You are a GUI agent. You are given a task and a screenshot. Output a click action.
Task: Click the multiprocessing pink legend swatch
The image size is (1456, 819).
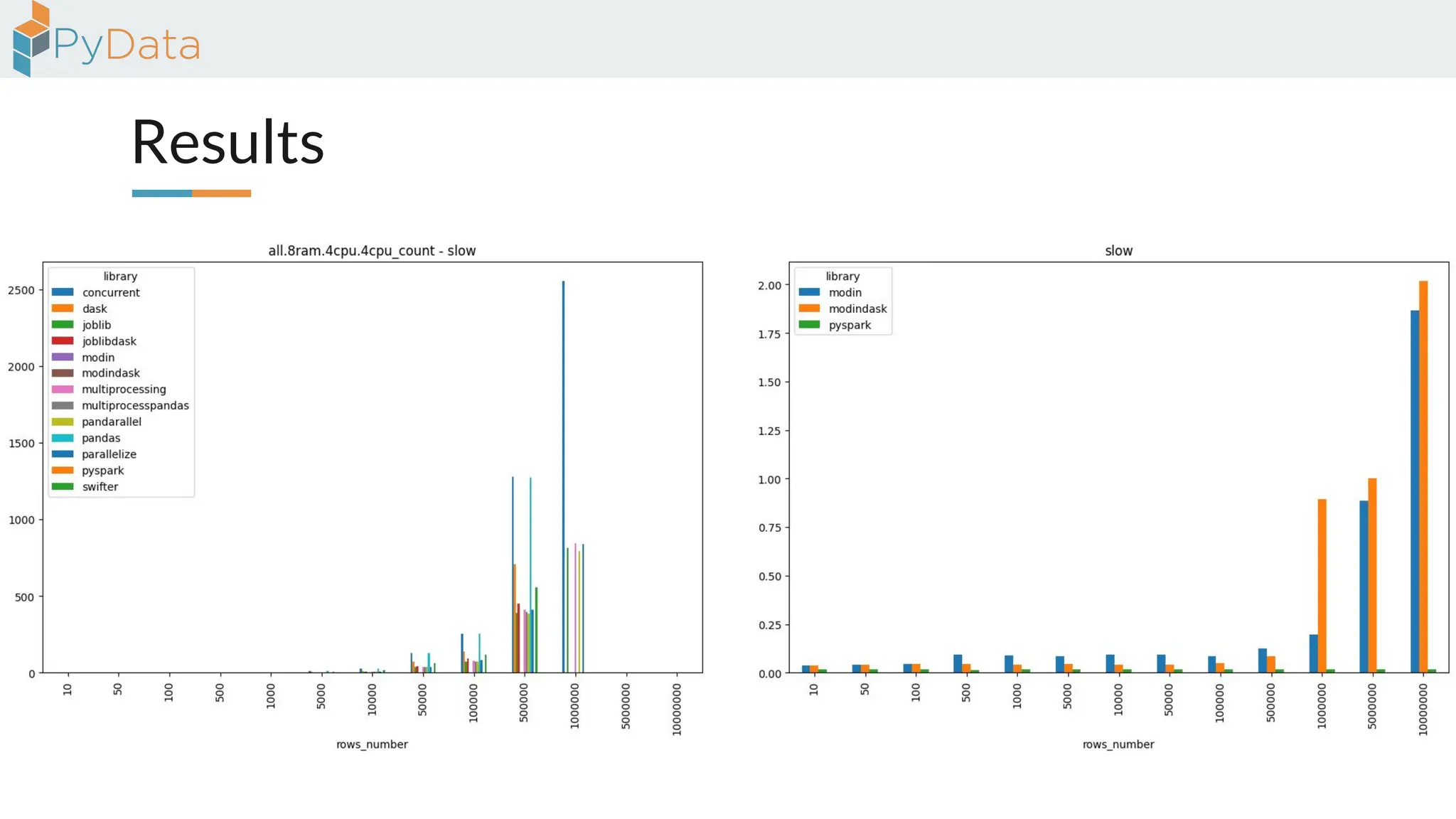(x=63, y=390)
